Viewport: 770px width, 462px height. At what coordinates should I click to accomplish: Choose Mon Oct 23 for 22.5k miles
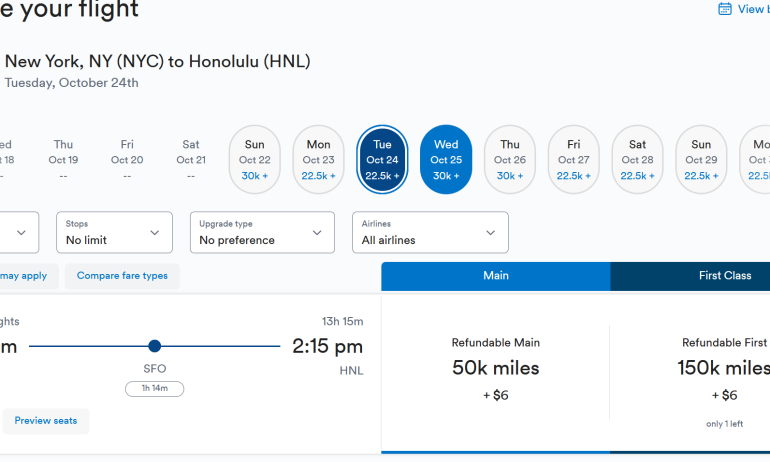click(x=319, y=159)
